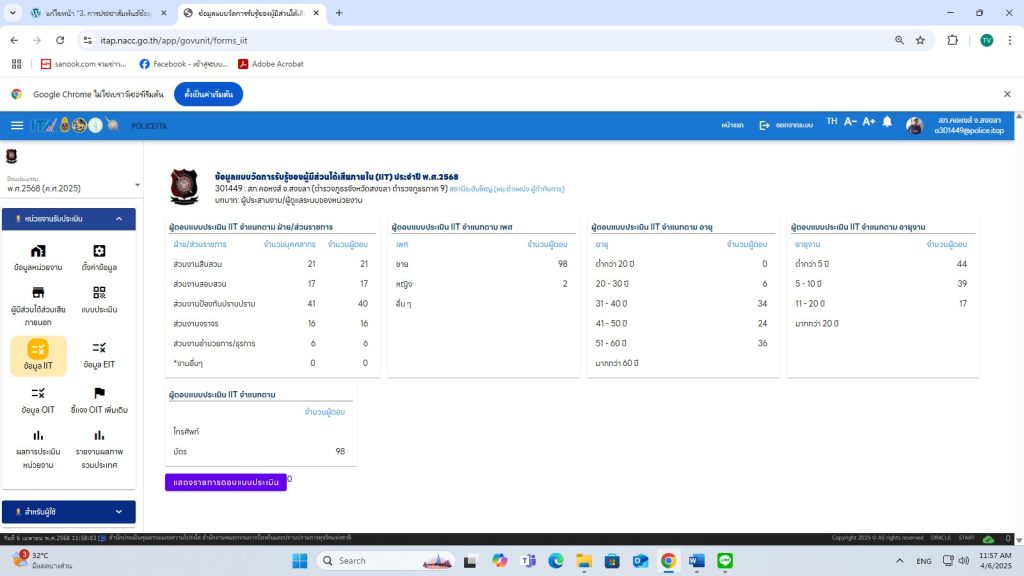Click the purple แสดงรายการตอบแบบประเมิน button

coord(225,482)
